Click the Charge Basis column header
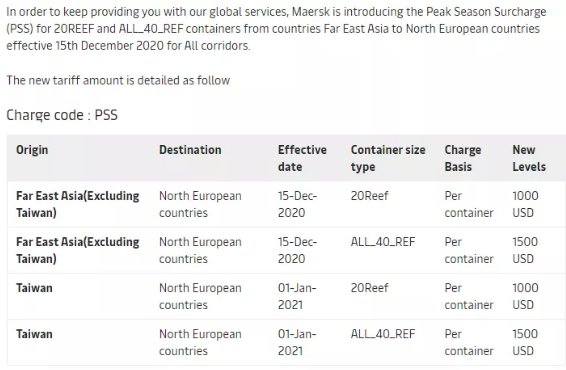The height and width of the screenshot is (370, 566). click(x=463, y=158)
